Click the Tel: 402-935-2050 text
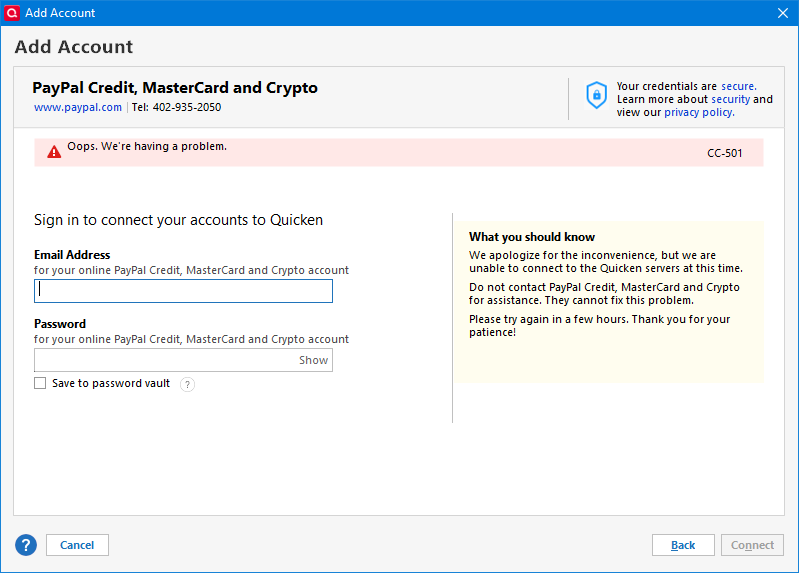799x573 pixels. [x=176, y=107]
